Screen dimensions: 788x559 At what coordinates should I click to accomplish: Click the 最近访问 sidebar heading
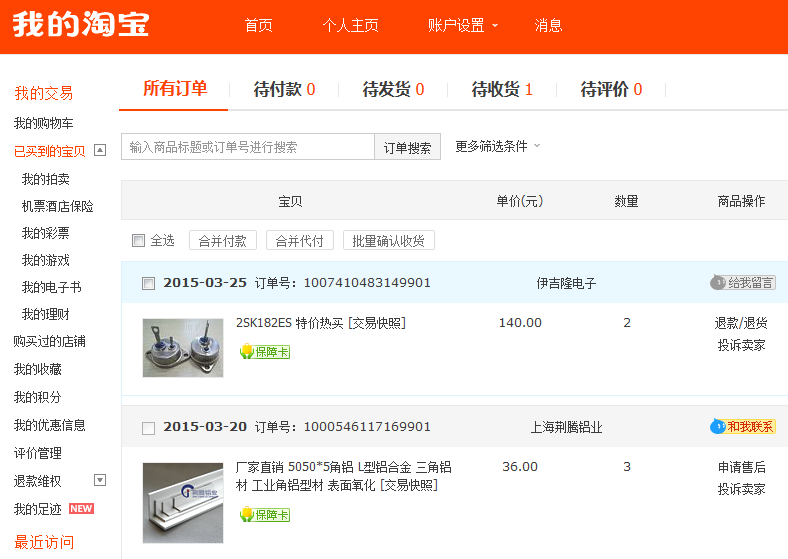pyautogui.click(x=44, y=542)
